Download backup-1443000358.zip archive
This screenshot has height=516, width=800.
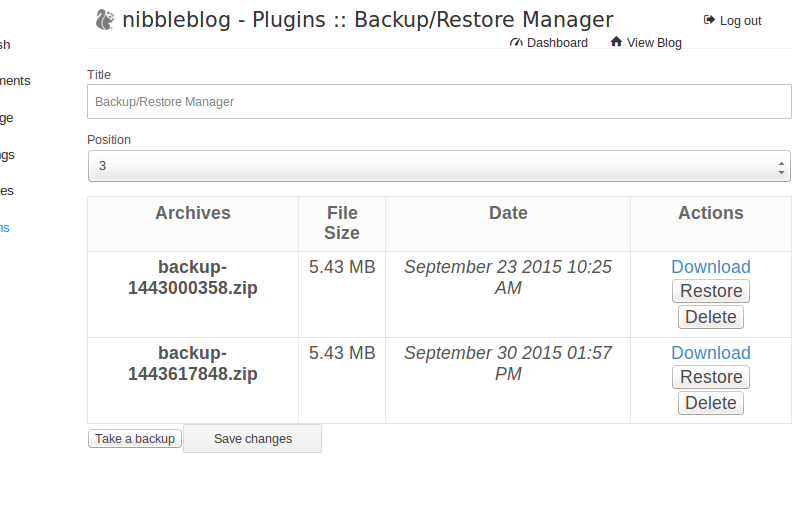pyautogui.click(x=711, y=267)
